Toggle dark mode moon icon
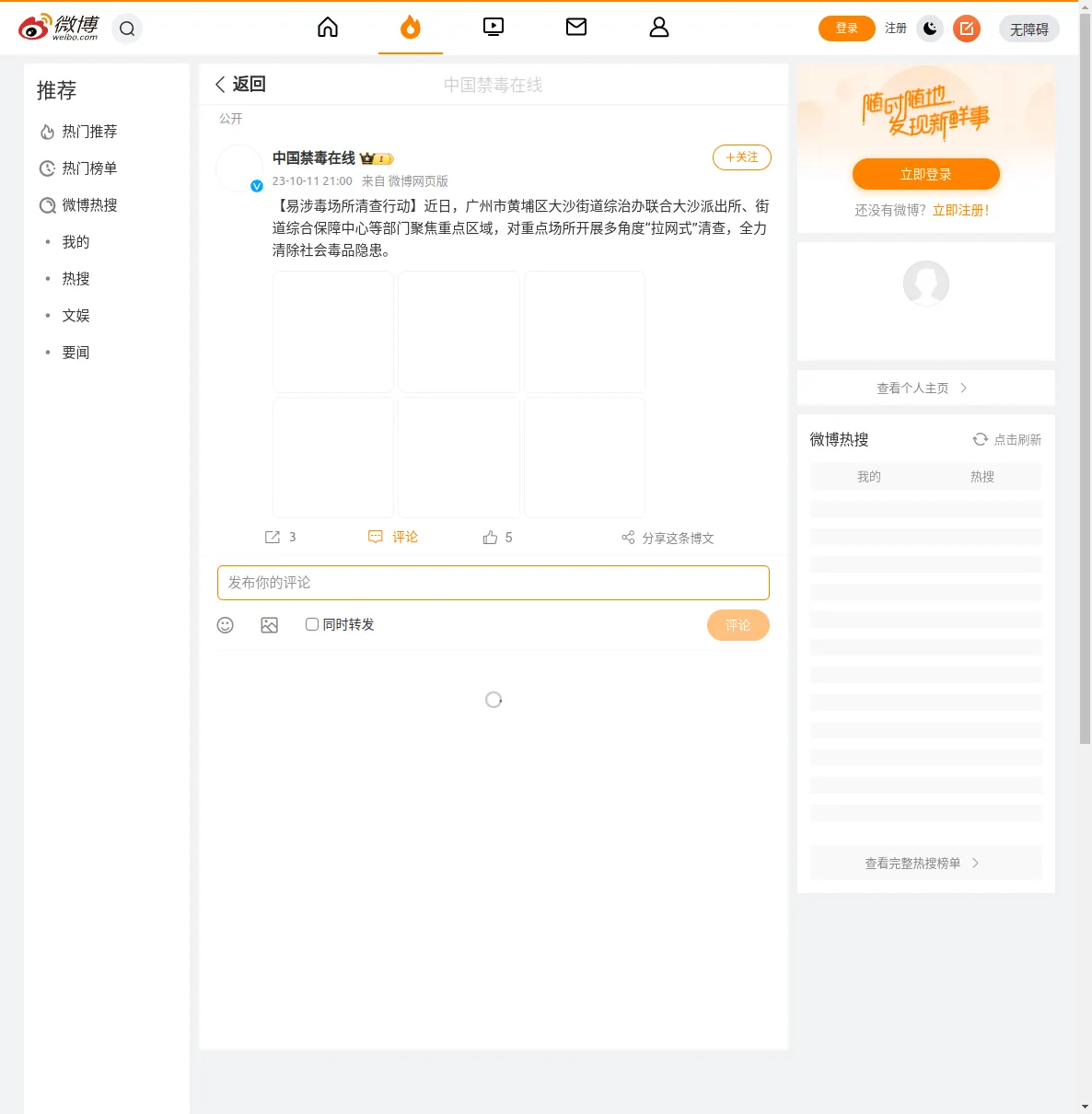Screen dimensions: 1092x1114 pos(930,29)
